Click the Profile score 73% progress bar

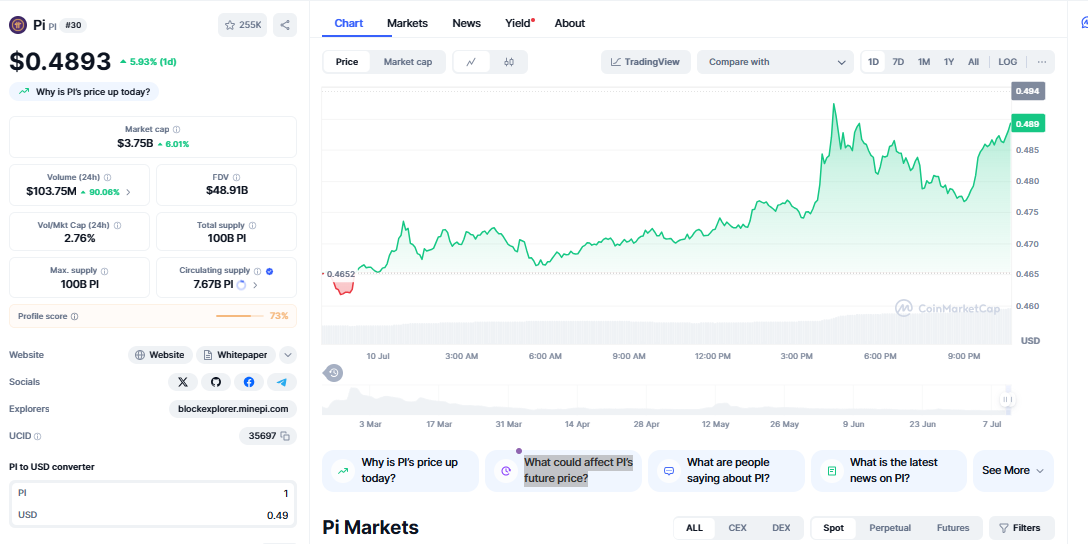[x=240, y=316]
